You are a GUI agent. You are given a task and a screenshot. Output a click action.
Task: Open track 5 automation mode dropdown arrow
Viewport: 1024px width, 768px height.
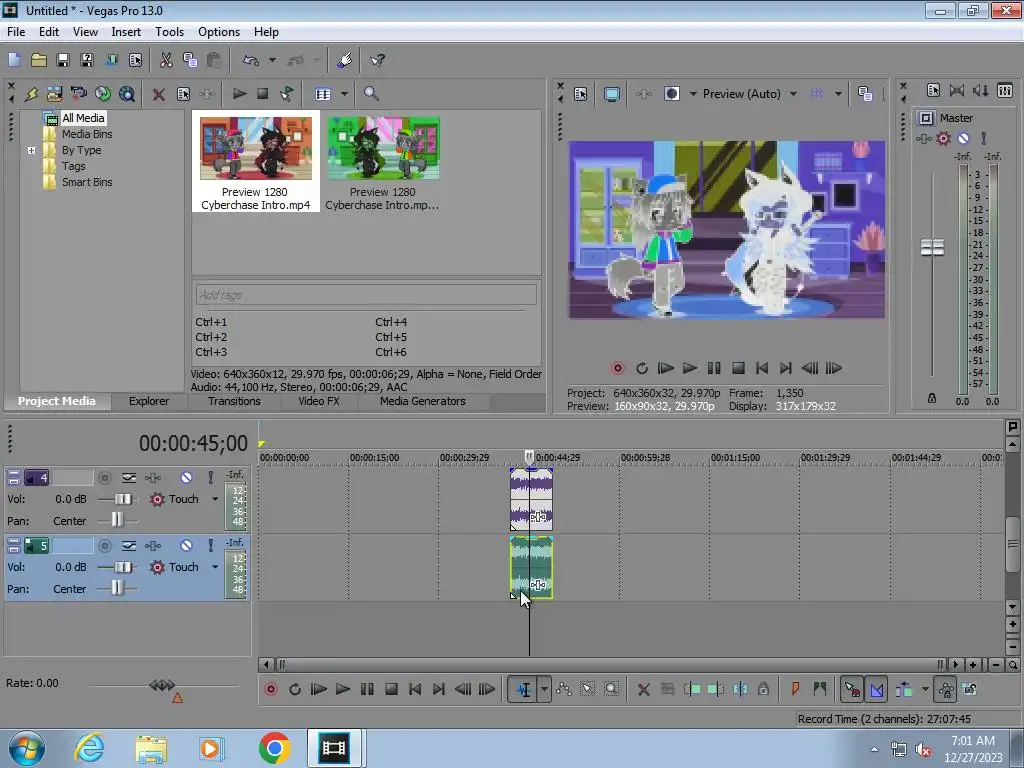(215, 568)
